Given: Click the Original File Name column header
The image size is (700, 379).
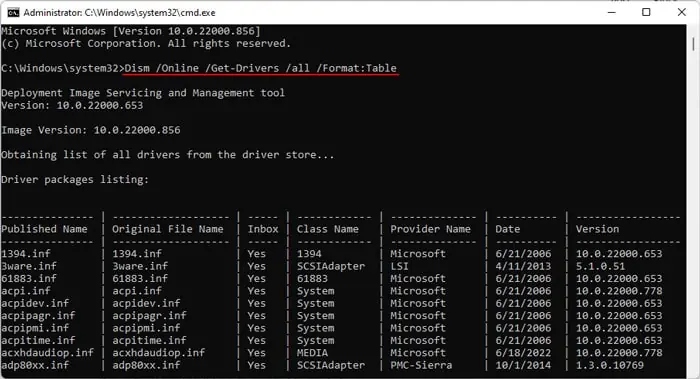Looking at the screenshot, I should [x=167, y=229].
